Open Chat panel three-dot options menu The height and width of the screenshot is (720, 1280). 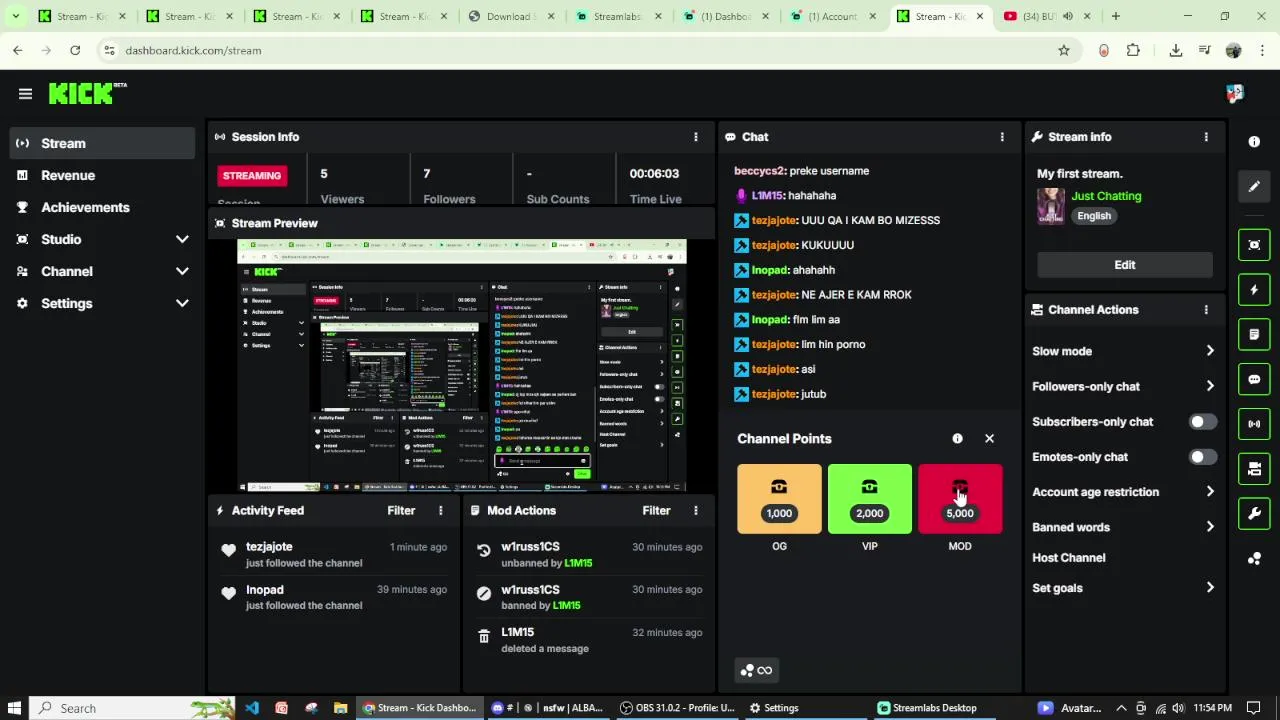pos(1002,137)
